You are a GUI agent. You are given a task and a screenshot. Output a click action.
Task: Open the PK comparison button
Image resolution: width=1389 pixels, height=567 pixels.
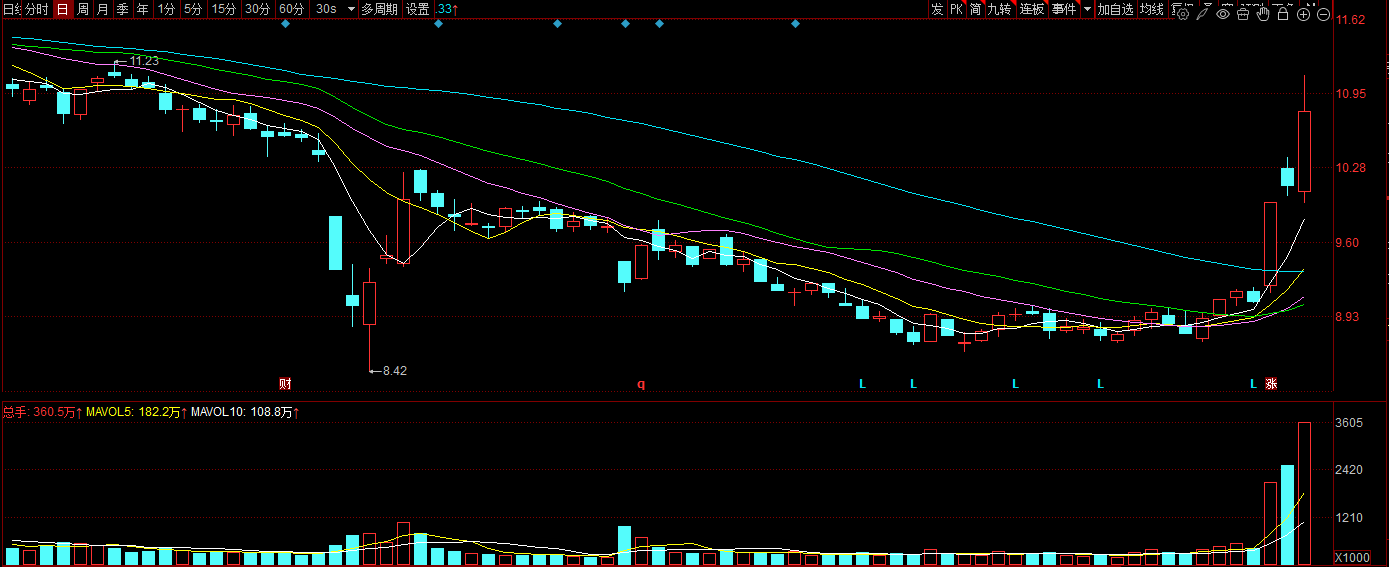click(x=956, y=9)
